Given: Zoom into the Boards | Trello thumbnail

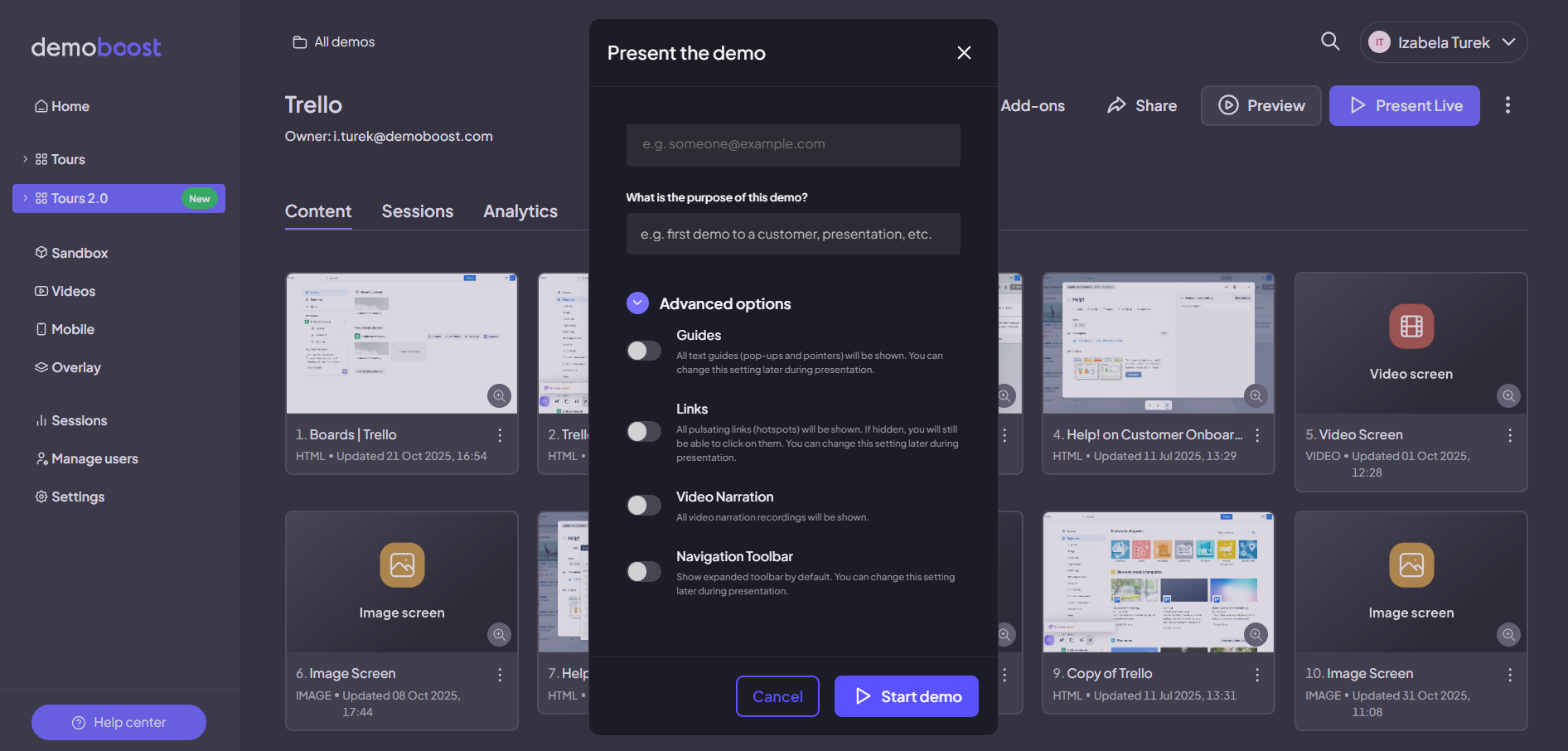Looking at the screenshot, I should [x=499, y=396].
